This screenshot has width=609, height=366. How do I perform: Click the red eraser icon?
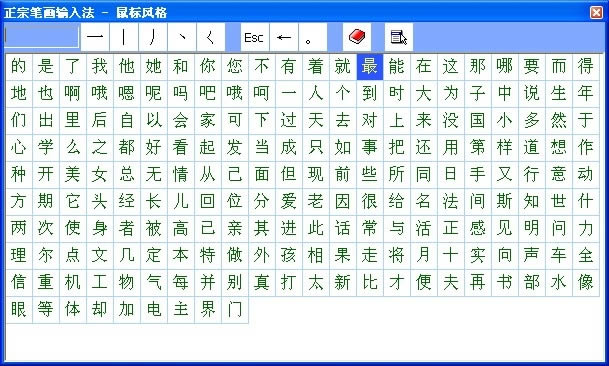click(357, 37)
